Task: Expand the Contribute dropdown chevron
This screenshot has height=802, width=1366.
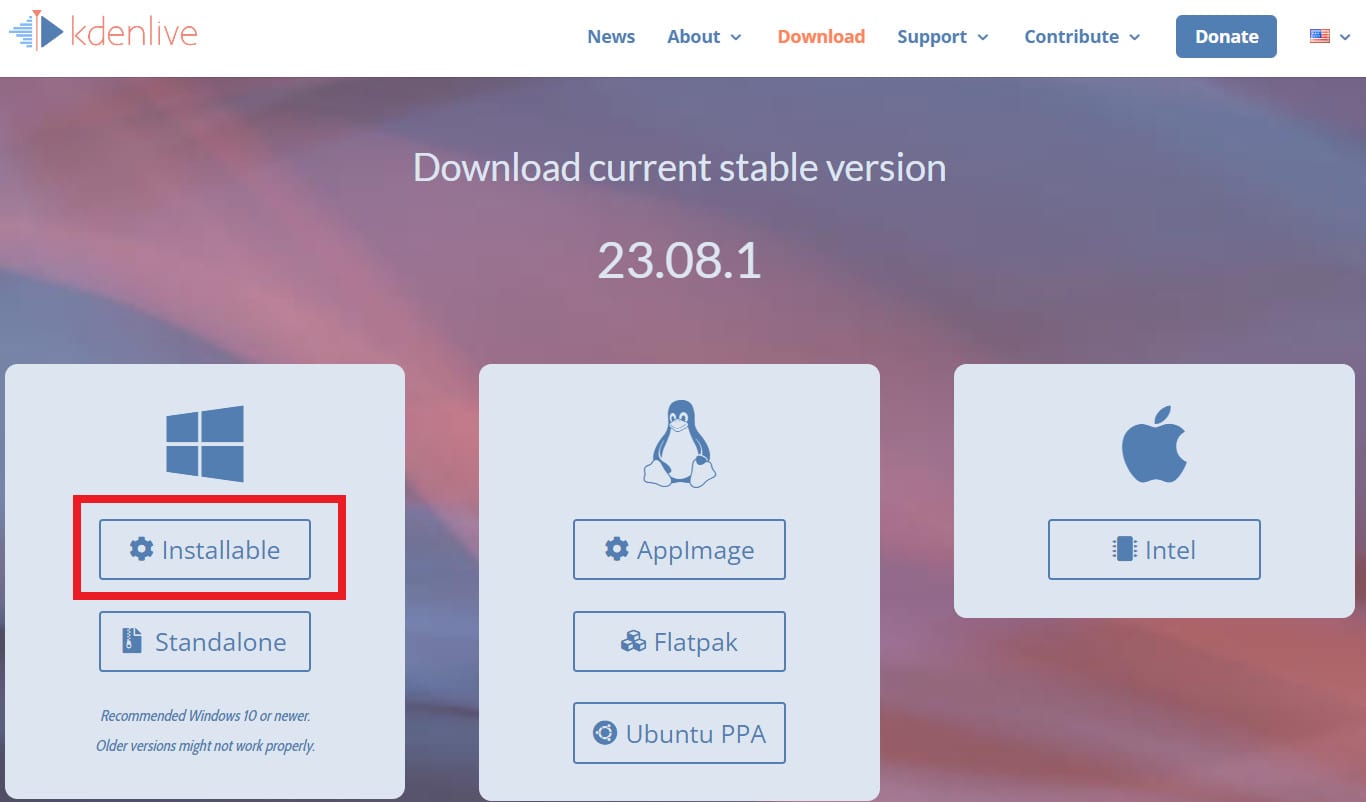Action: click(x=1134, y=37)
